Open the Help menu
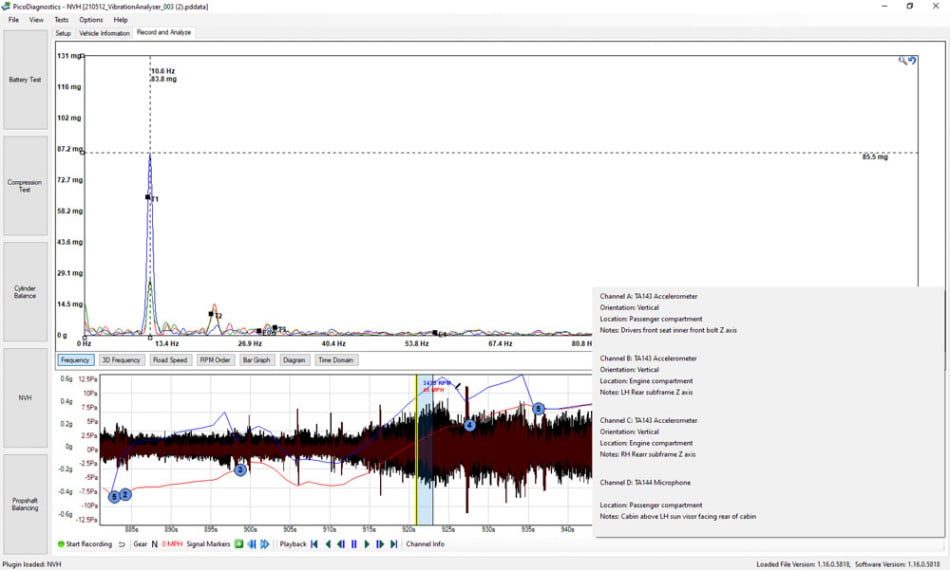 click(121, 20)
